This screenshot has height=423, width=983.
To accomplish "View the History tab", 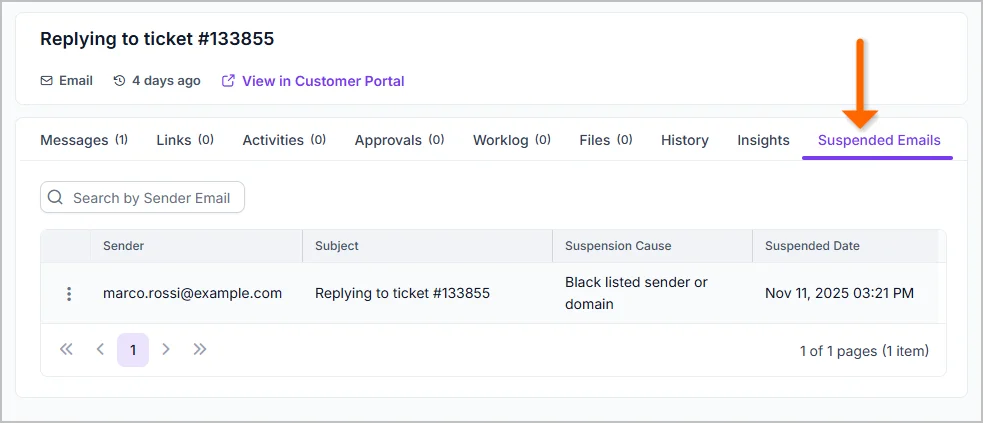I will tap(685, 140).
